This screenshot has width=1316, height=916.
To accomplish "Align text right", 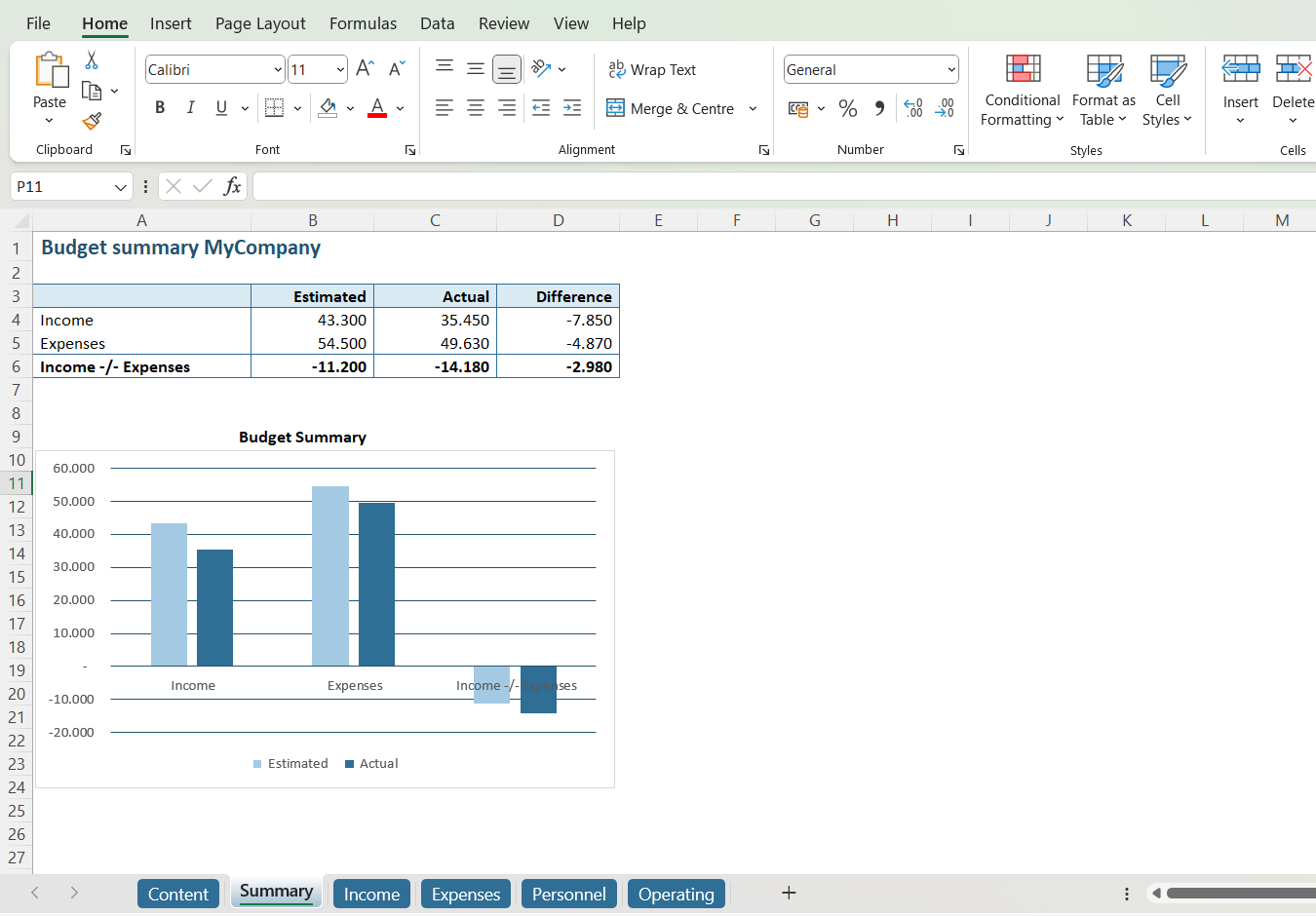I will 507,108.
